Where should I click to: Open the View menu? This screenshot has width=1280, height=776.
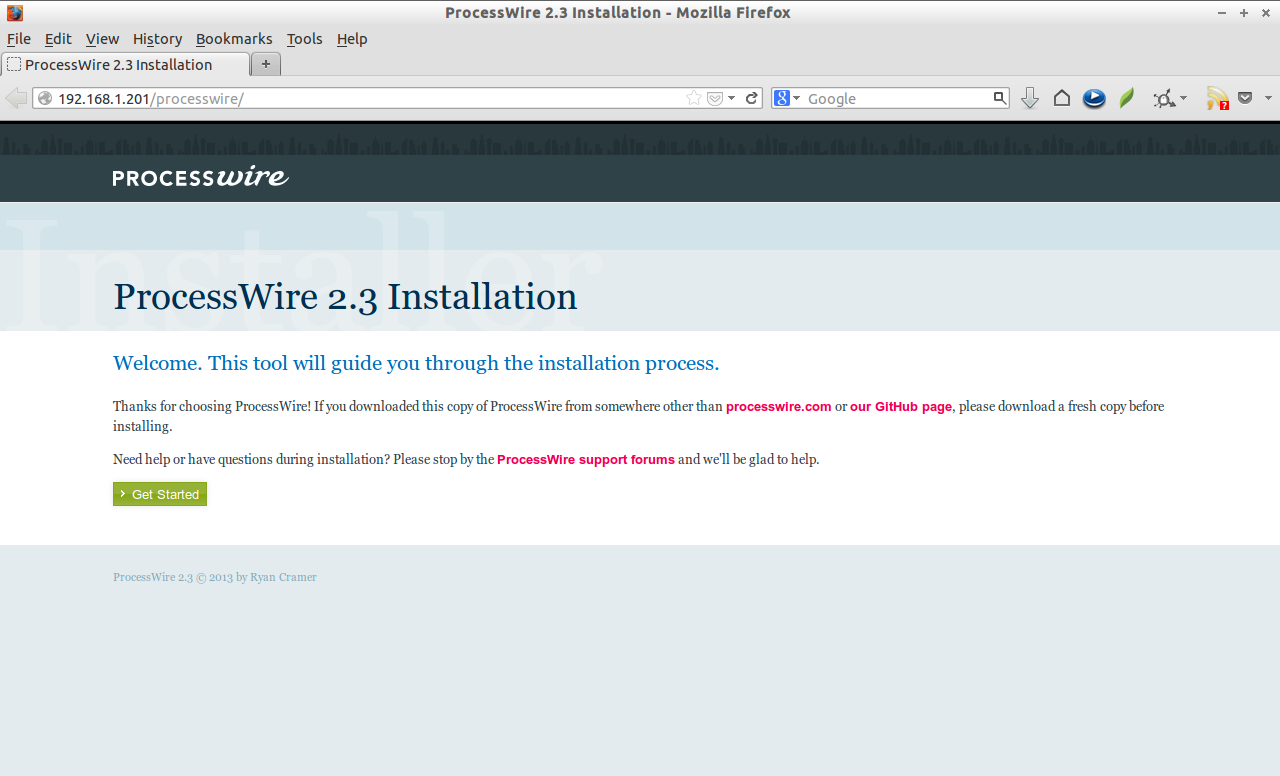tap(102, 39)
